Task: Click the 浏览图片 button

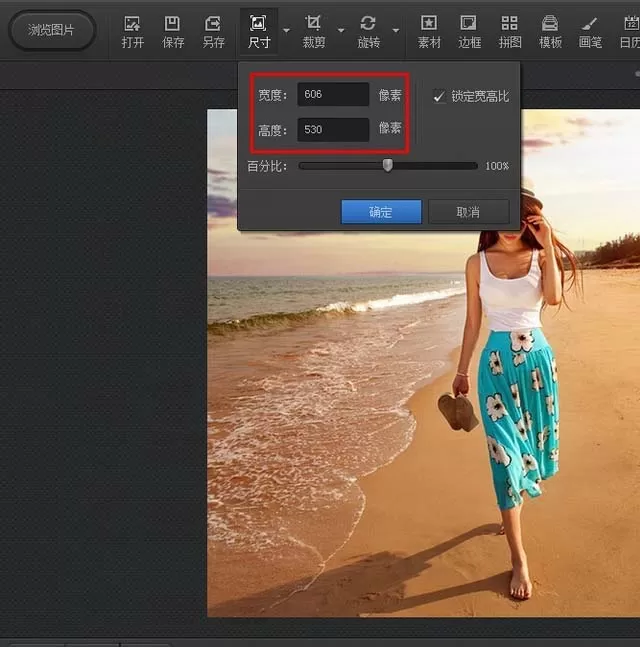Action: pos(52,30)
